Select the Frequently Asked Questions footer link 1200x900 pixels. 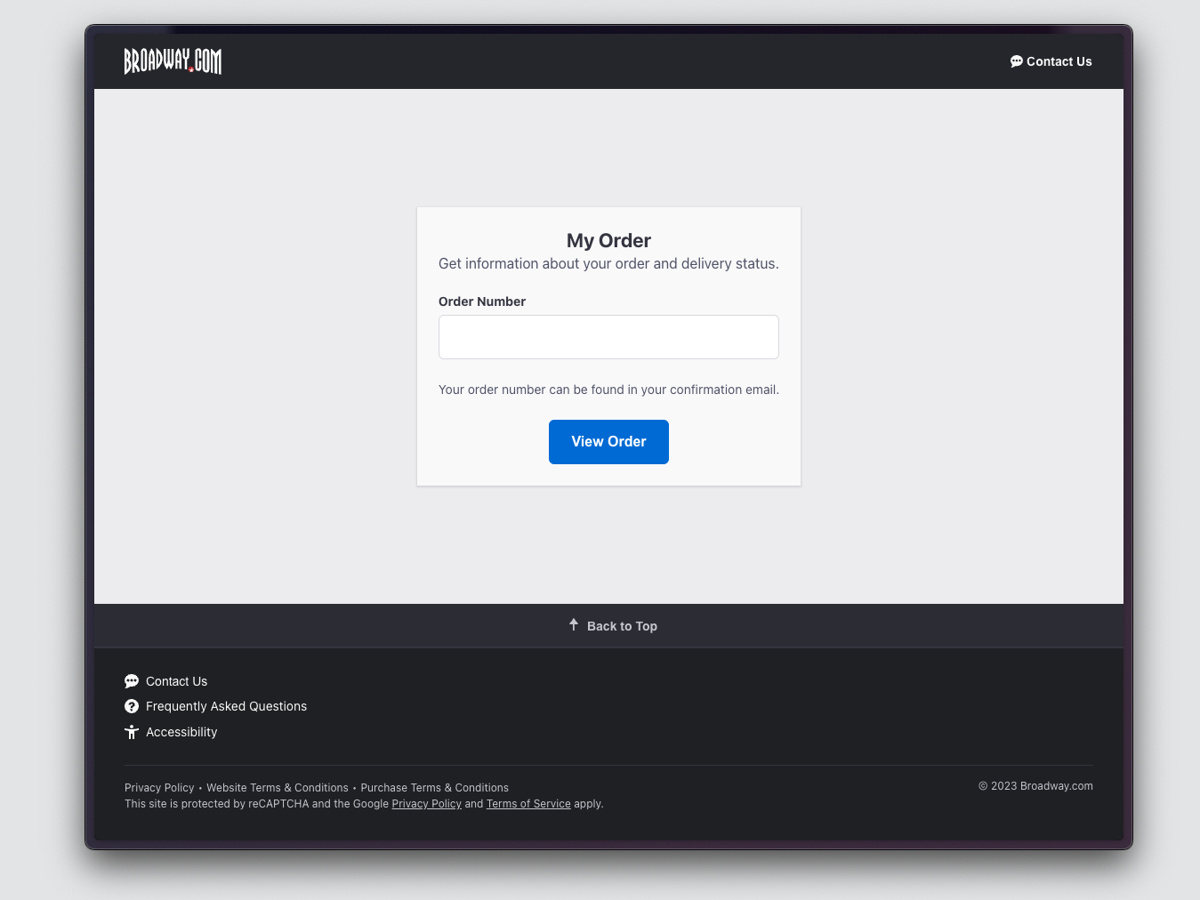[226, 706]
